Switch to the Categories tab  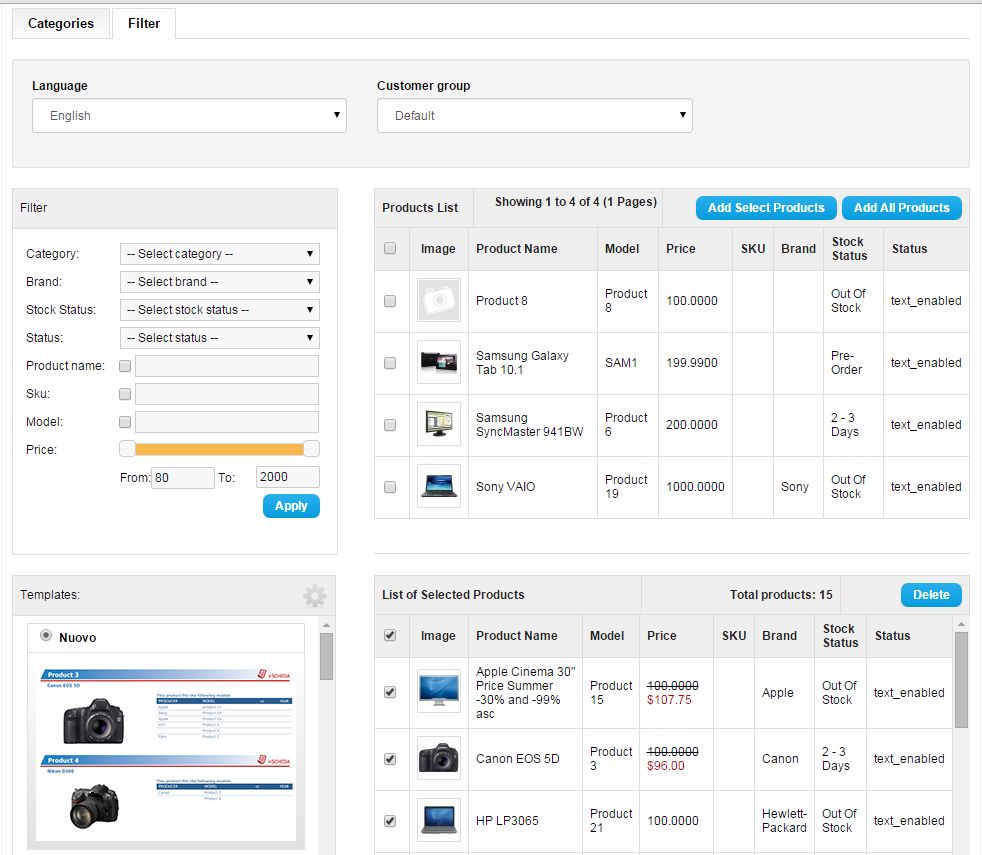[60, 23]
